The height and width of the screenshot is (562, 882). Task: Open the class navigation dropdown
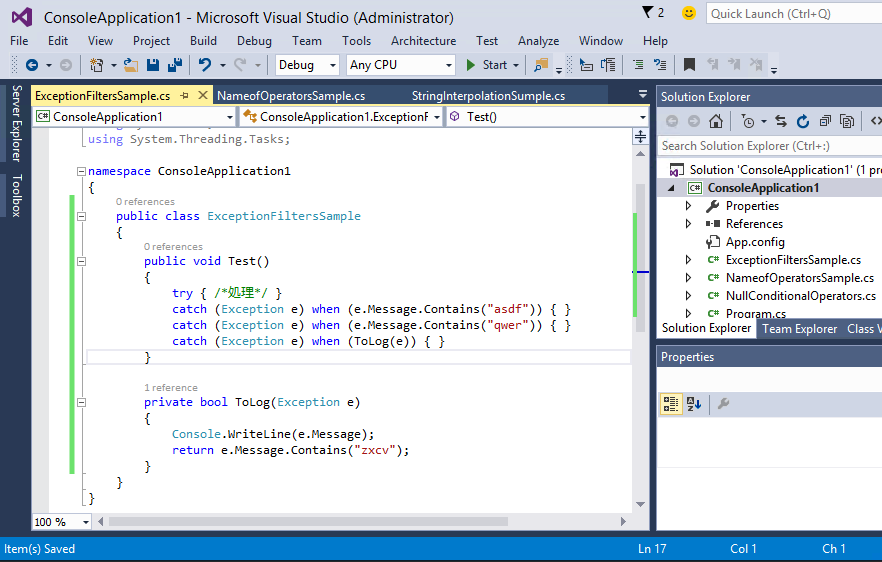click(436, 117)
